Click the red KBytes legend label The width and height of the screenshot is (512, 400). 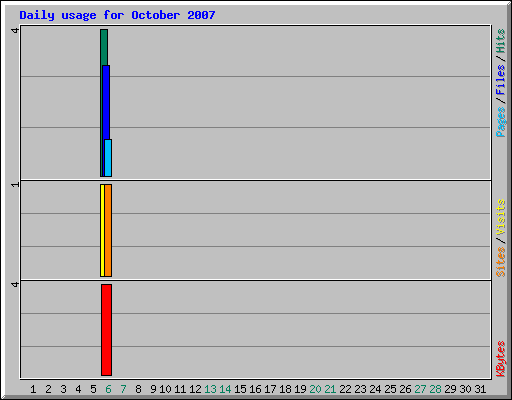click(x=501, y=359)
